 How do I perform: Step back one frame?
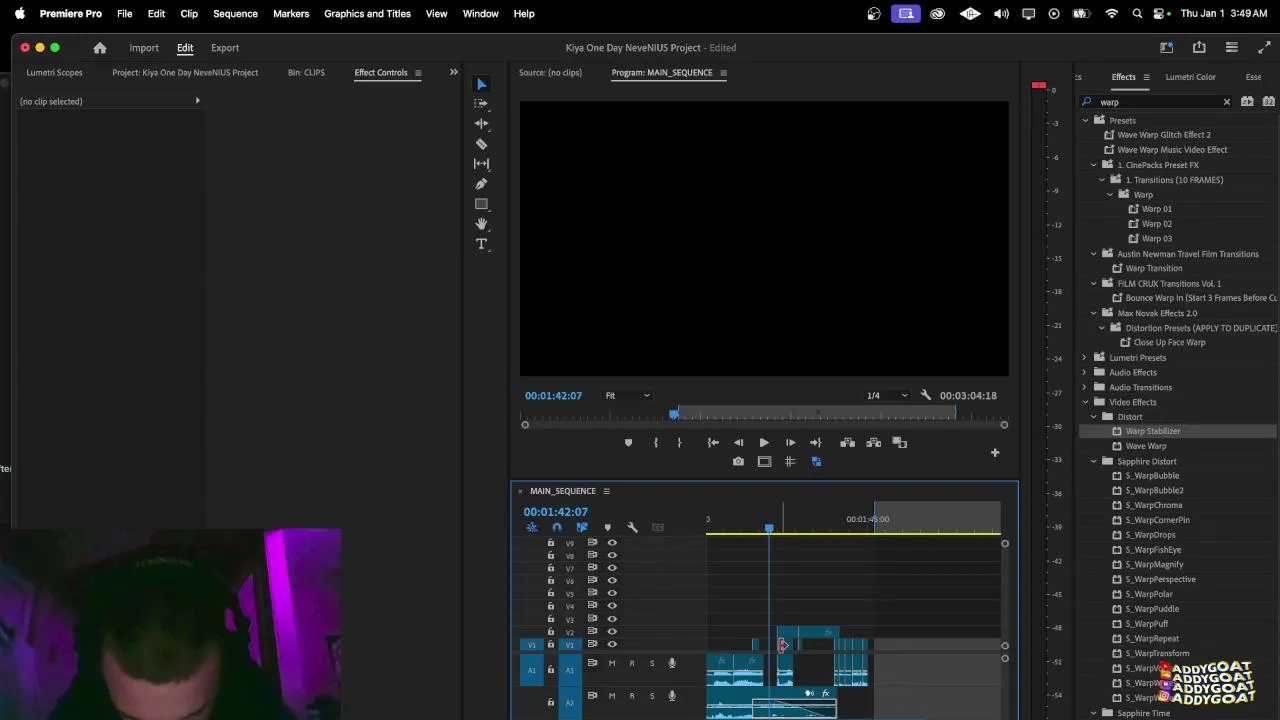[x=738, y=443]
